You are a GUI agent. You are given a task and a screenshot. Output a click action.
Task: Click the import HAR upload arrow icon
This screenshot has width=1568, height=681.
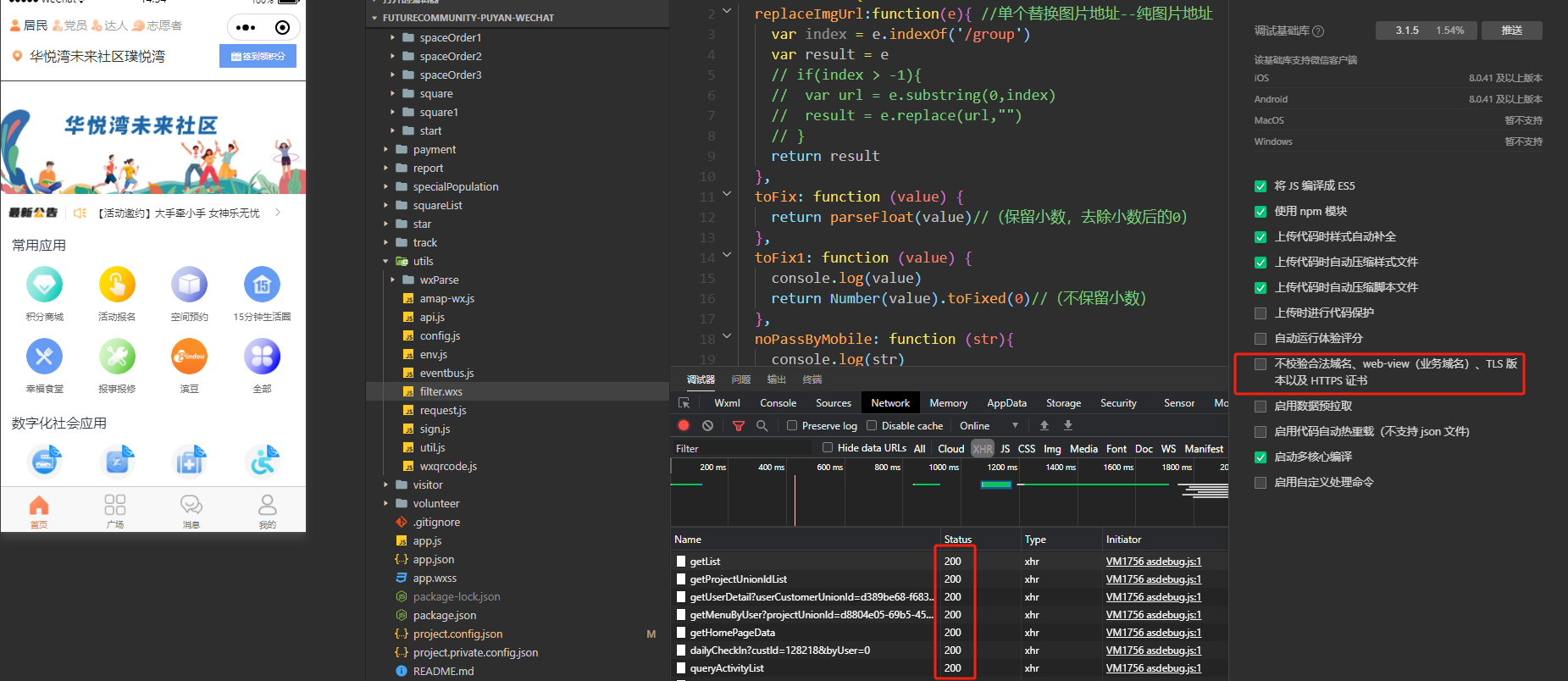click(1044, 426)
